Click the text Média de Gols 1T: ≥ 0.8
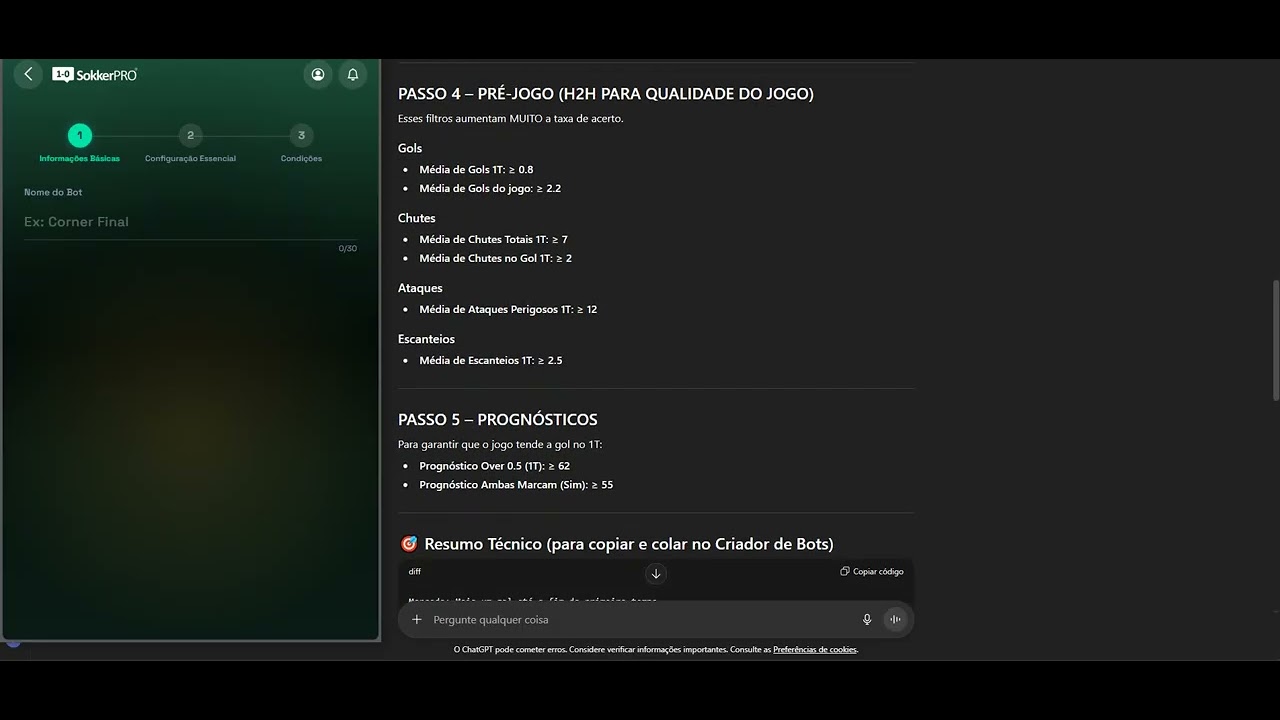The height and width of the screenshot is (720, 1280). click(x=476, y=170)
